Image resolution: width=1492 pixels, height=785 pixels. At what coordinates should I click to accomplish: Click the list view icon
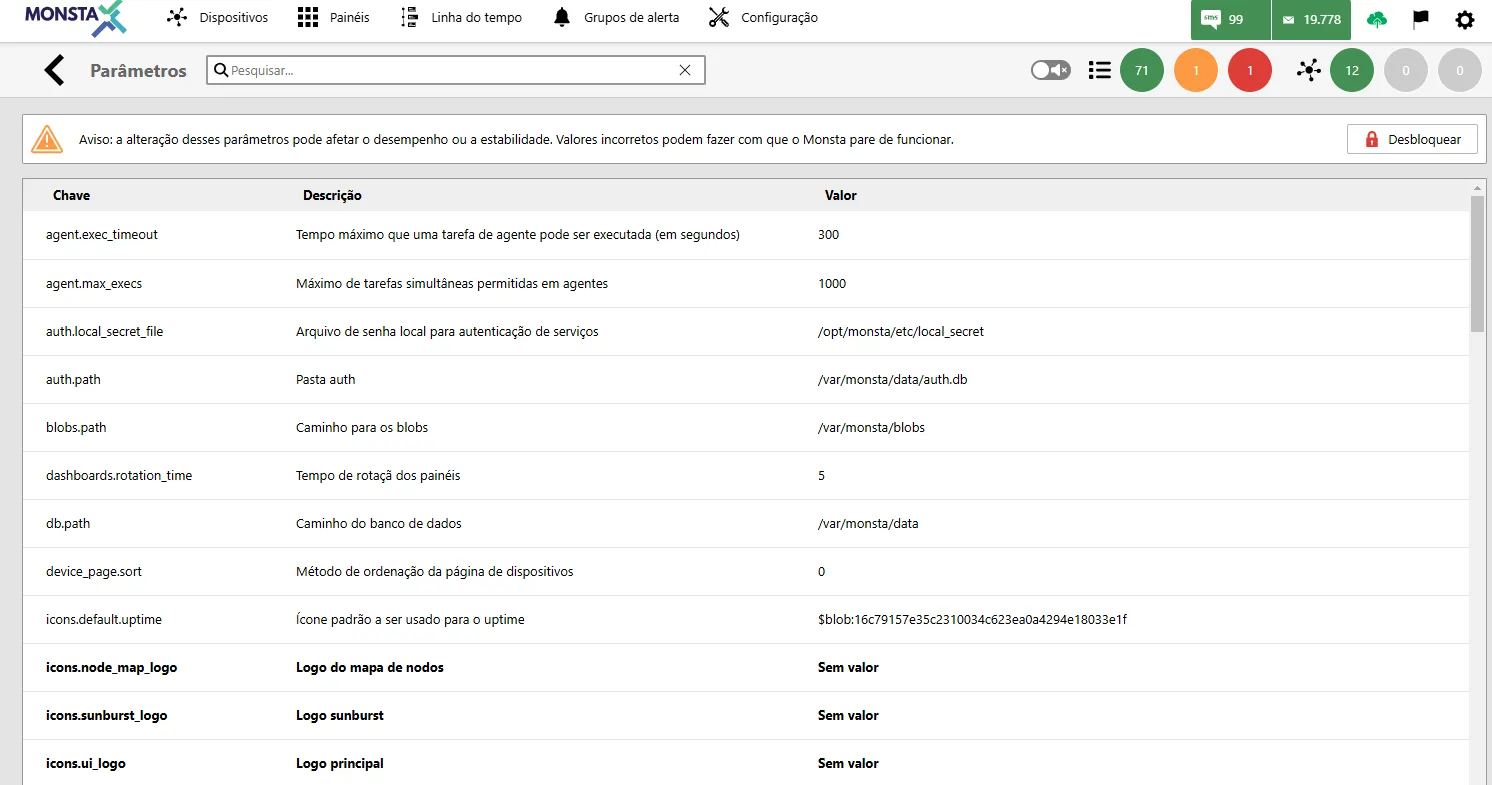click(x=1100, y=70)
